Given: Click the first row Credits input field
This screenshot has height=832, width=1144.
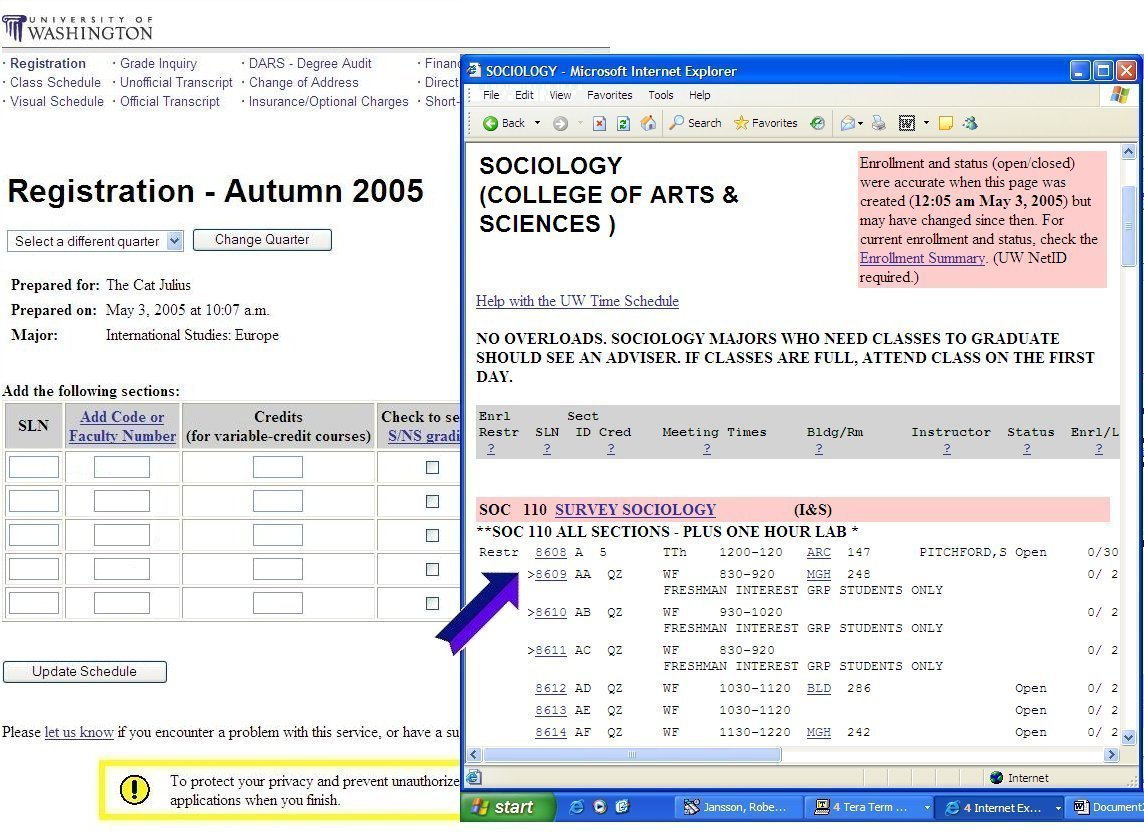Looking at the screenshot, I should coord(278,467).
